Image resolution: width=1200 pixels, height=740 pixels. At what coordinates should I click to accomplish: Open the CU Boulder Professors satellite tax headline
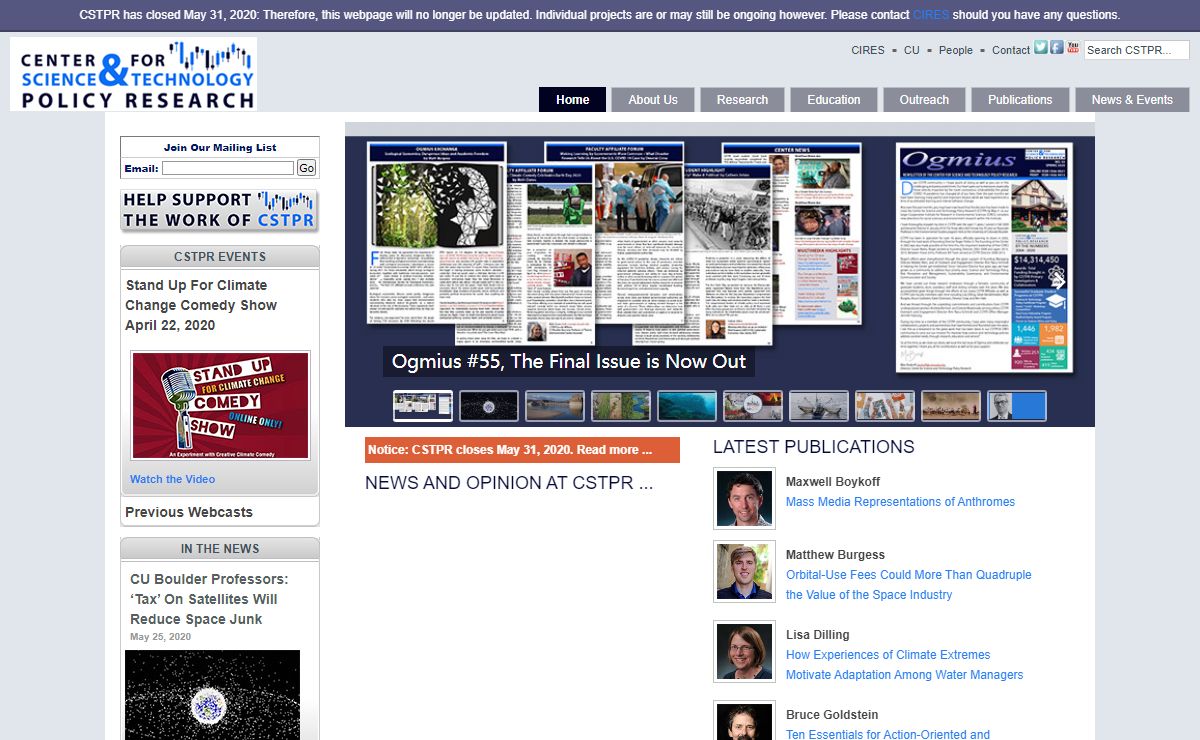(x=209, y=599)
